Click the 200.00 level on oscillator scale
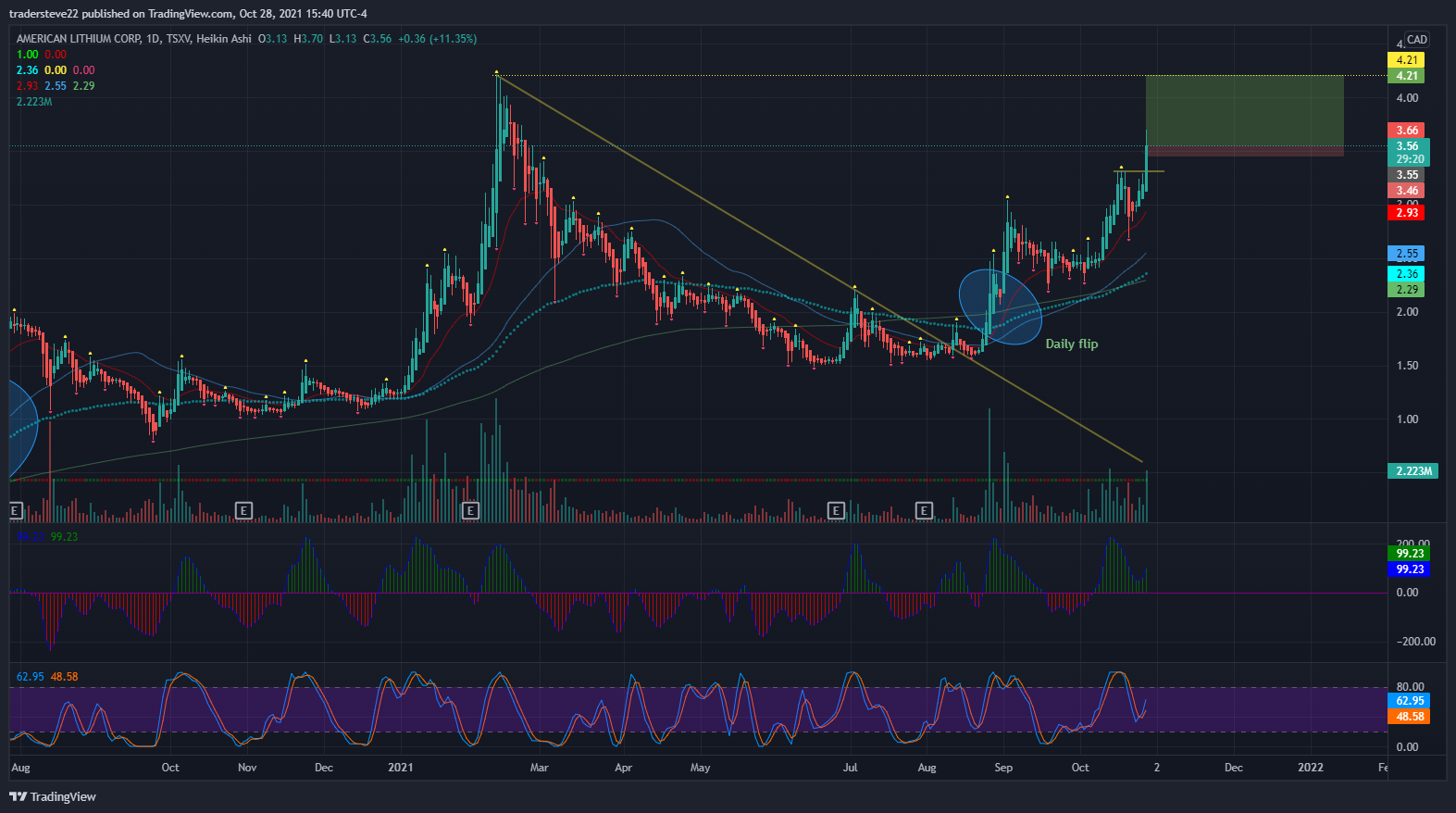Screen dimensions: 1456x813 (x=1413, y=544)
